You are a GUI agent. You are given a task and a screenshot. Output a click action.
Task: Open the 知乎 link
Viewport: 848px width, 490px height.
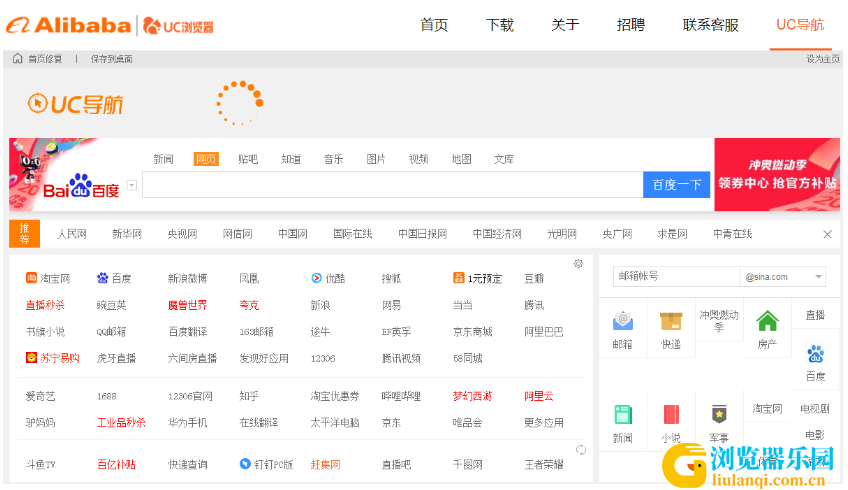[x=249, y=396]
